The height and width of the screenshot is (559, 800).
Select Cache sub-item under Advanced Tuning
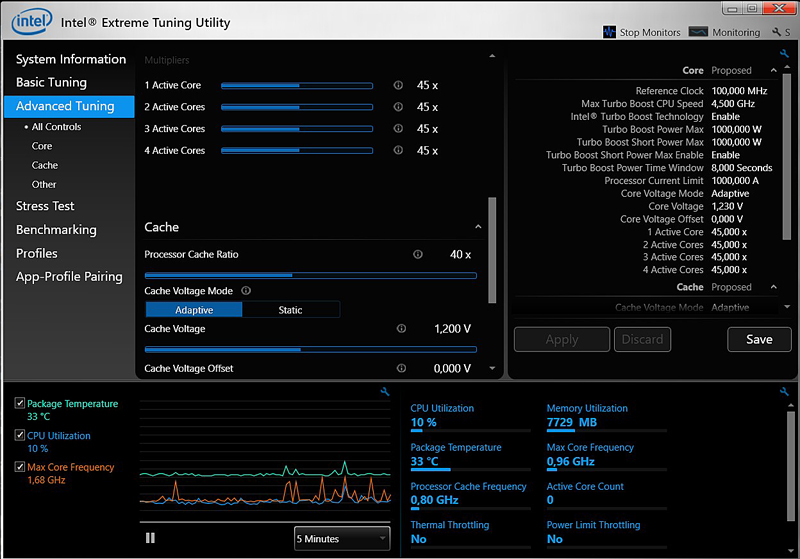(x=45, y=165)
